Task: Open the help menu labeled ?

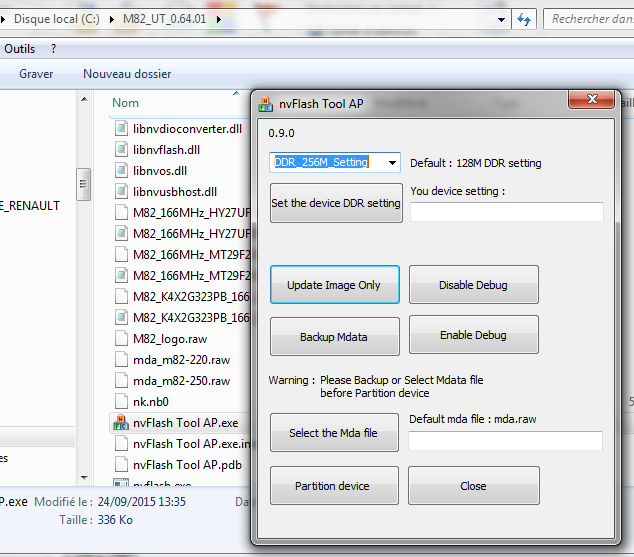Action: click(x=54, y=49)
